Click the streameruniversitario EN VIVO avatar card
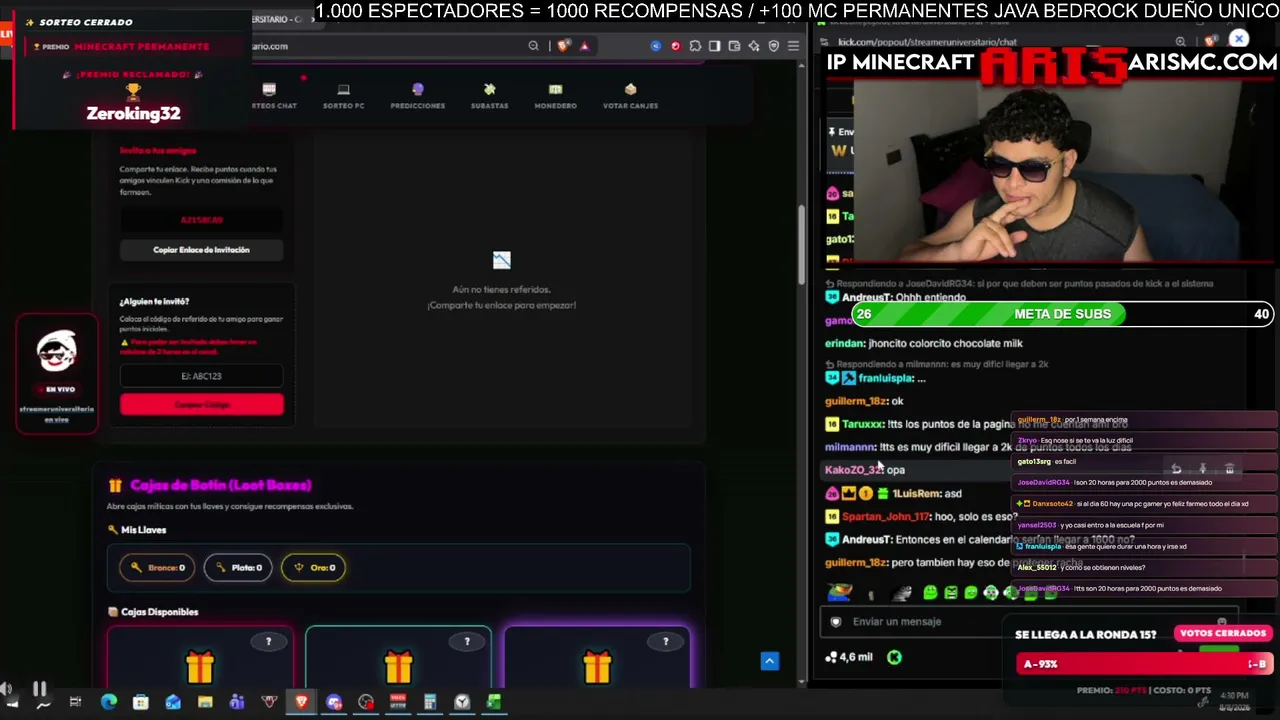The image size is (1280, 720). (57, 374)
